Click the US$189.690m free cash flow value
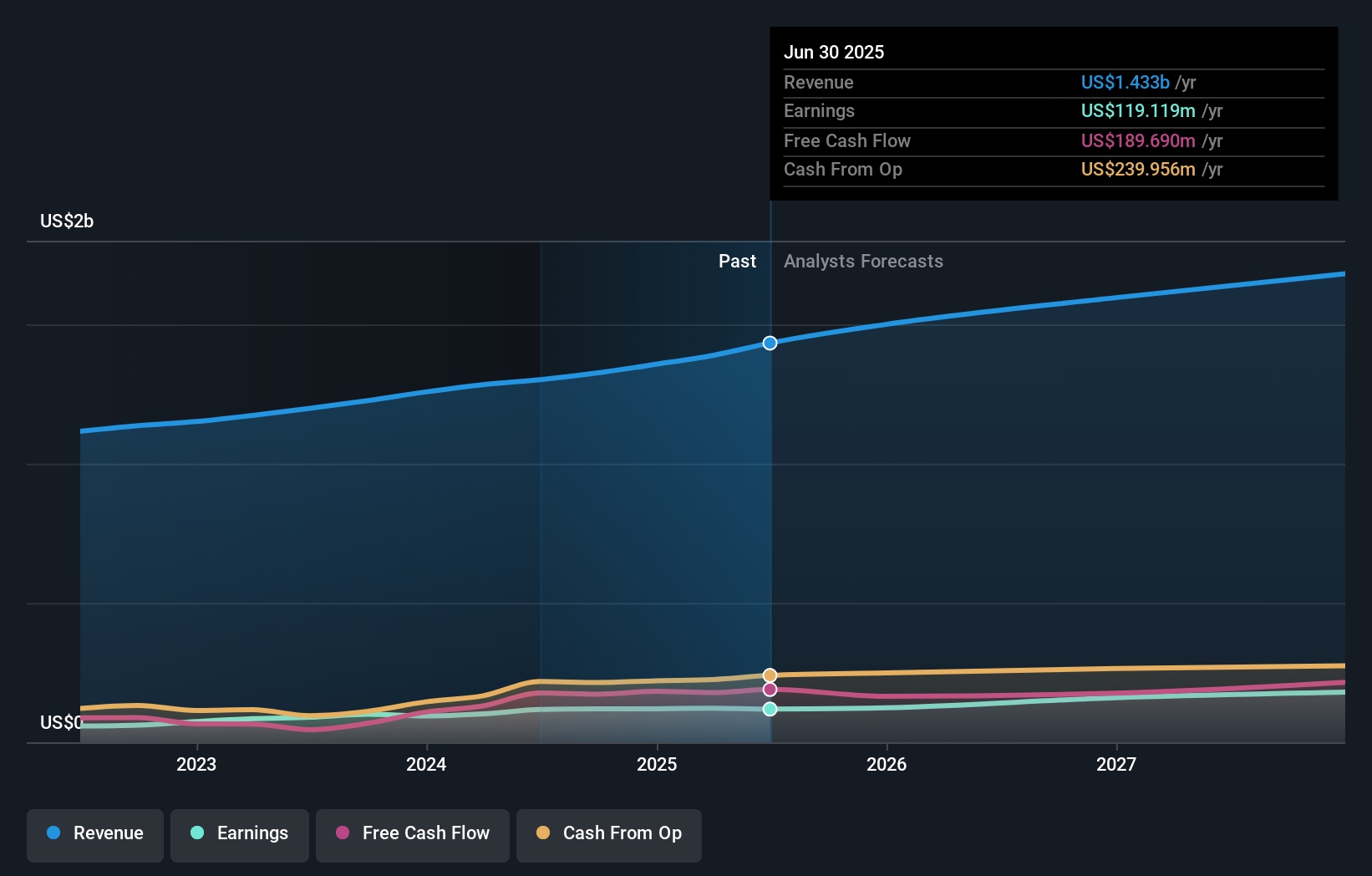The image size is (1372, 876). coord(1138,140)
